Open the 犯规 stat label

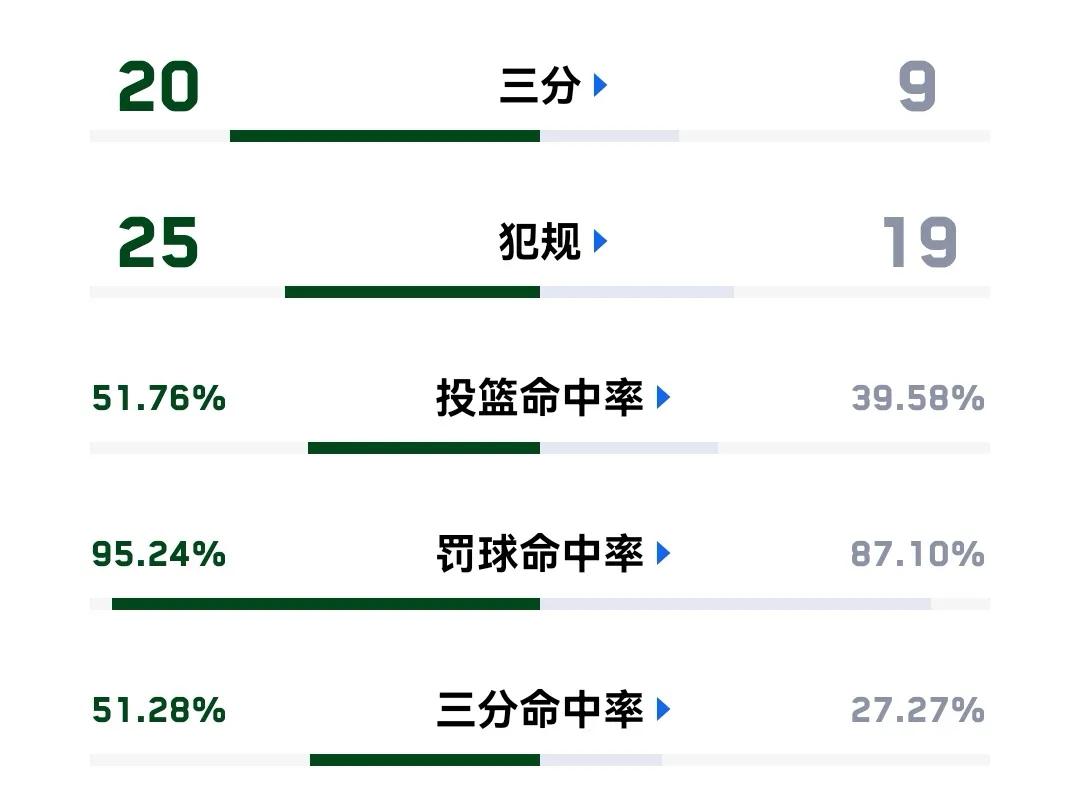pos(540,242)
